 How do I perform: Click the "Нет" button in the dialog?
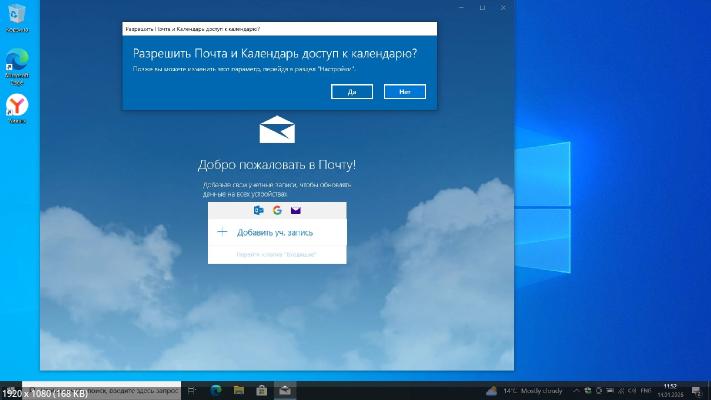[x=404, y=91]
